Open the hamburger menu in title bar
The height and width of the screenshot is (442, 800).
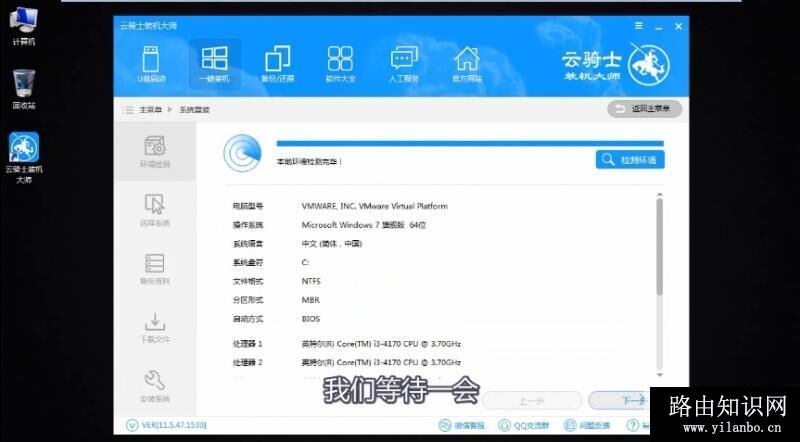[639, 26]
